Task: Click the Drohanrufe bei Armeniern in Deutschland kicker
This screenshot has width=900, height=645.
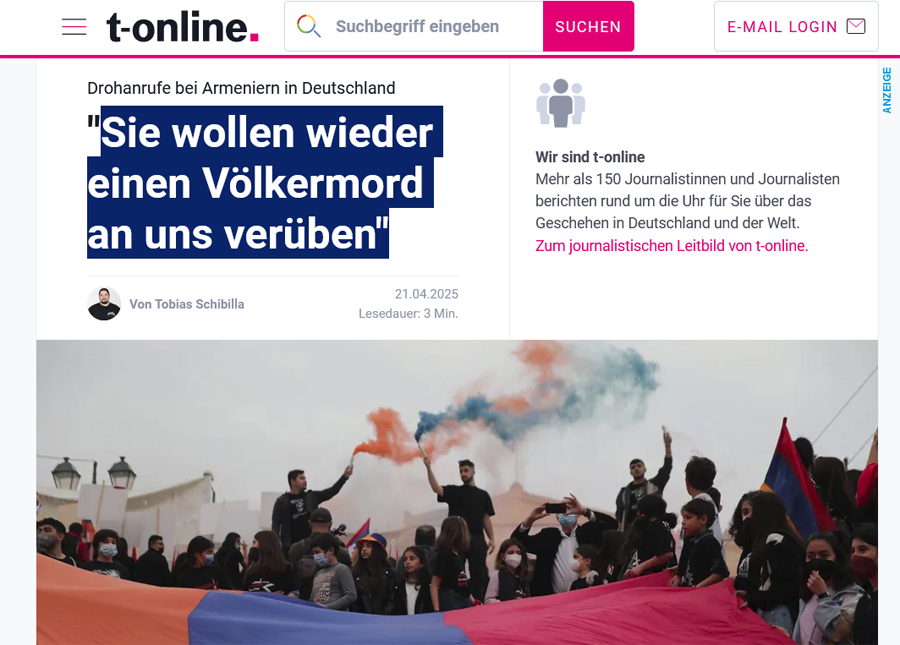Action: click(x=241, y=88)
